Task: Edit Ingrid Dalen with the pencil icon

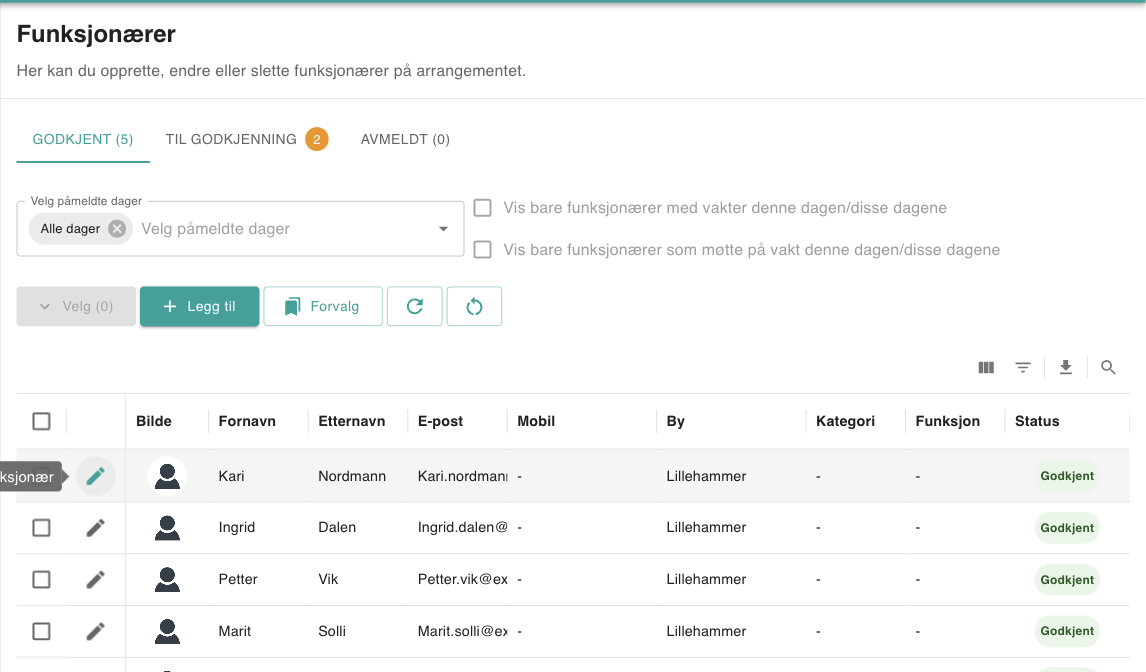Action: pos(96,528)
